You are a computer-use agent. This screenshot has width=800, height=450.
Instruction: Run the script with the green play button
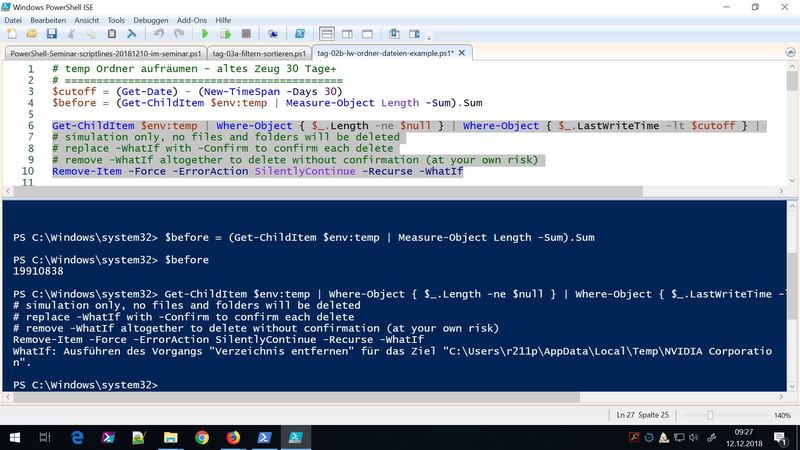point(207,33)
